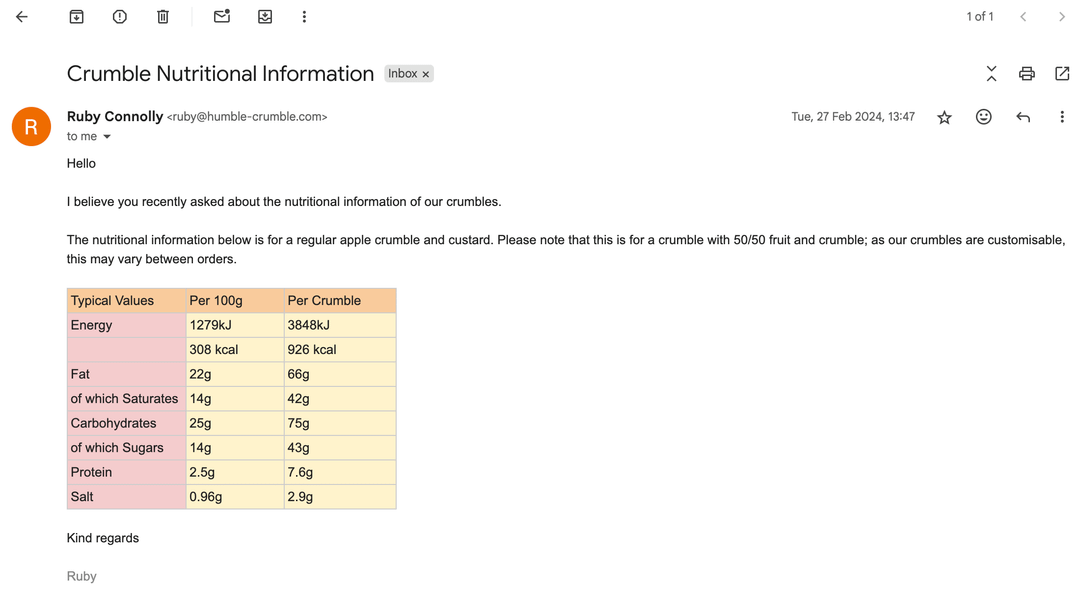Click Ruby Connolly's orange profile avatar
The width and height of the screenshot is (1080, 610).
31,127
